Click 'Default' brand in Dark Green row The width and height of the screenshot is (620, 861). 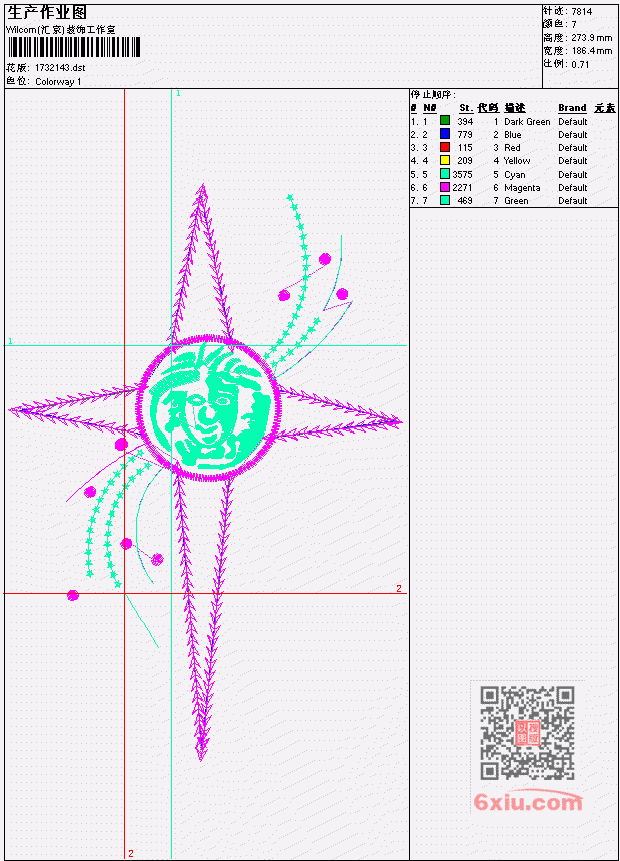(573, 122)
